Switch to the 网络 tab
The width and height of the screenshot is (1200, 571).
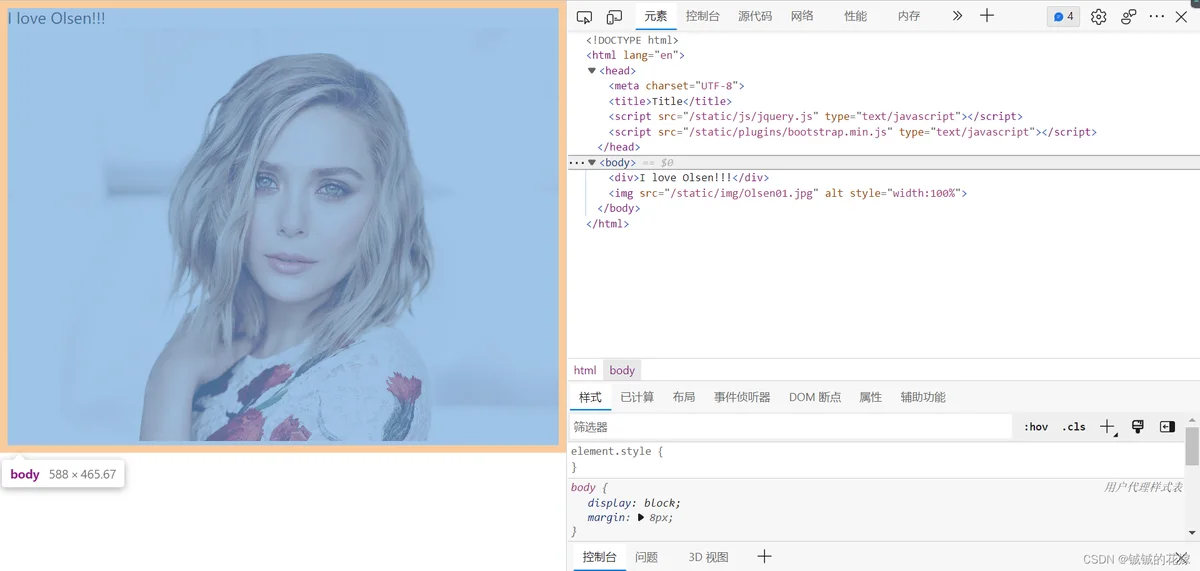(x=802, y=16)
